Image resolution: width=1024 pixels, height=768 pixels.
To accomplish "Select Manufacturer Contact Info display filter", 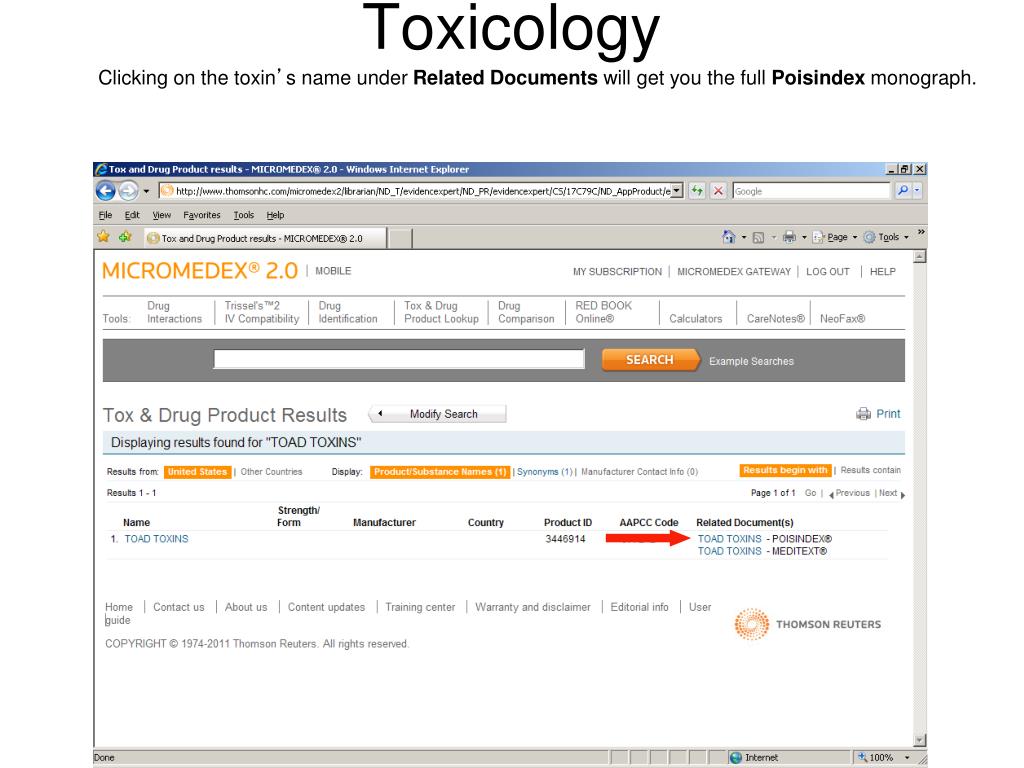I will coord(639,472).
